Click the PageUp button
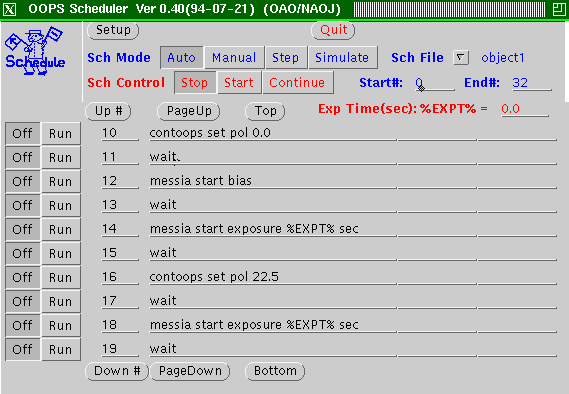569x394 pixels. click(189, 111)
